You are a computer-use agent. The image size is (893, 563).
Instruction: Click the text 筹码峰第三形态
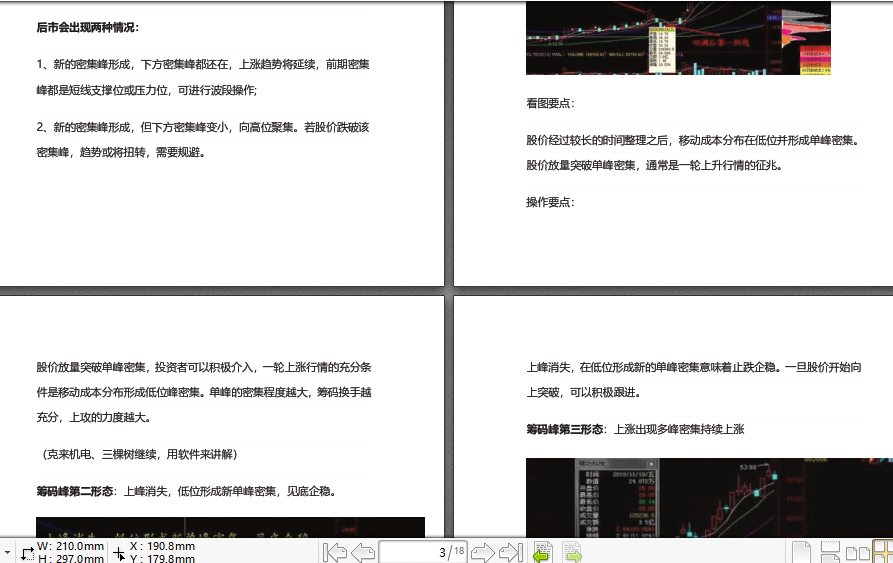pyautogui.click(x=565, y=429)
